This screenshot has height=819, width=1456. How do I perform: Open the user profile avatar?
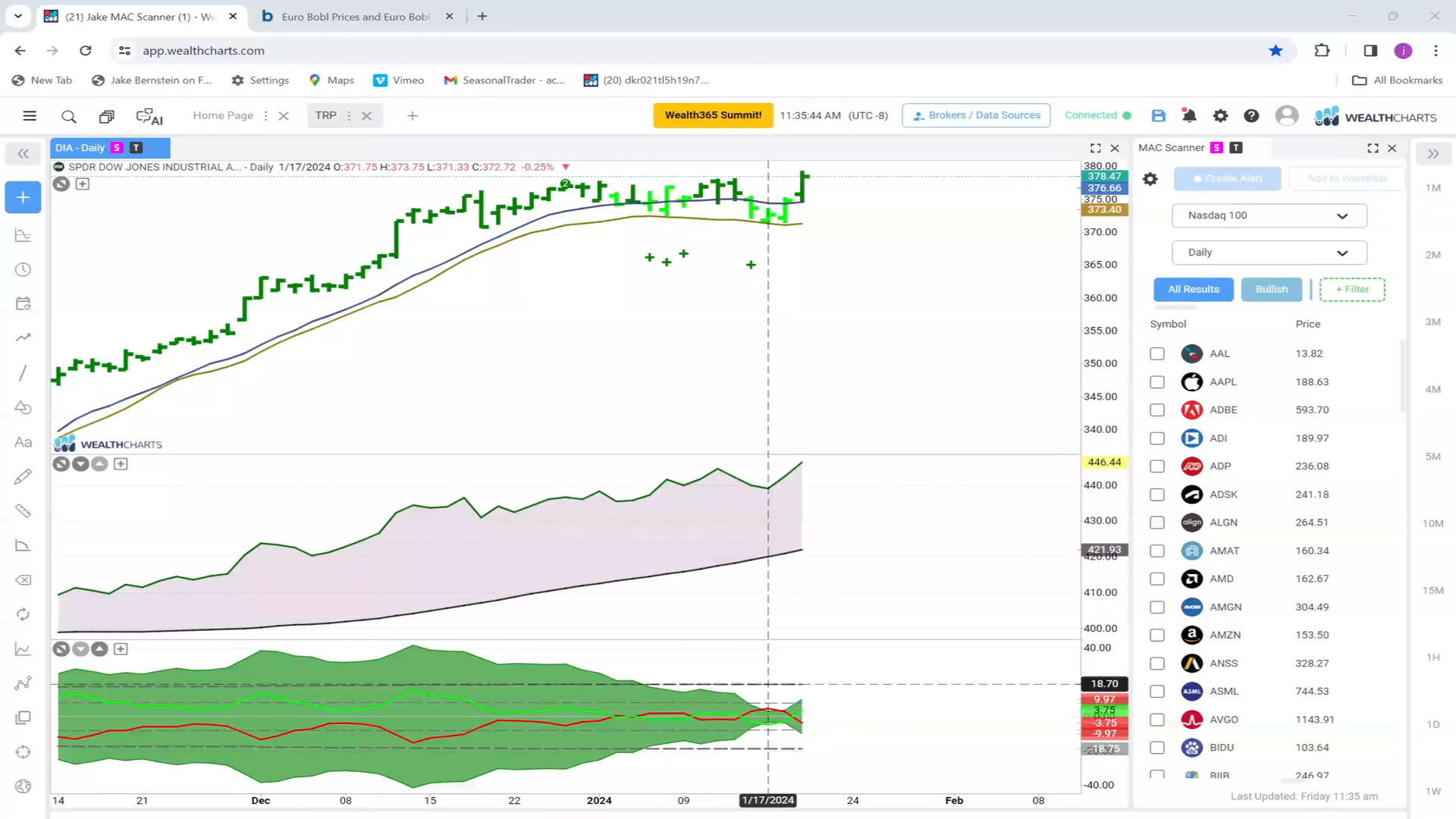coord(1286,115)
